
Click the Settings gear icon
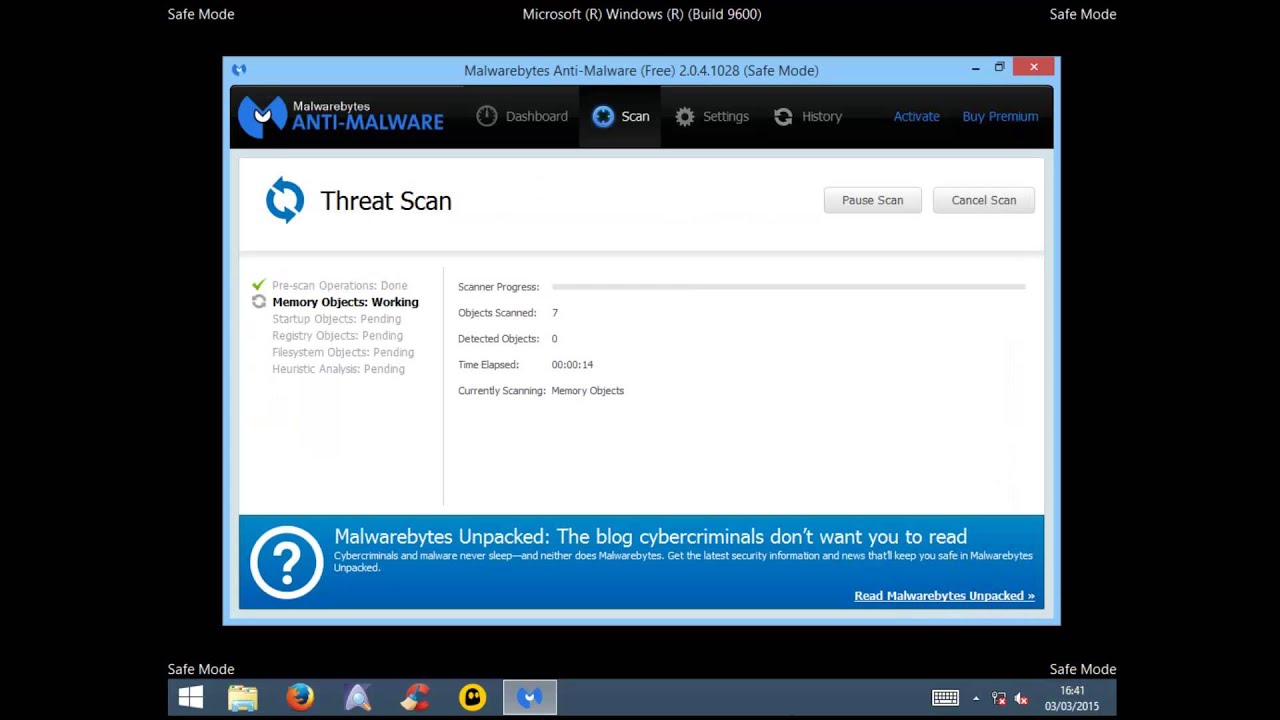tap(685, 117)
